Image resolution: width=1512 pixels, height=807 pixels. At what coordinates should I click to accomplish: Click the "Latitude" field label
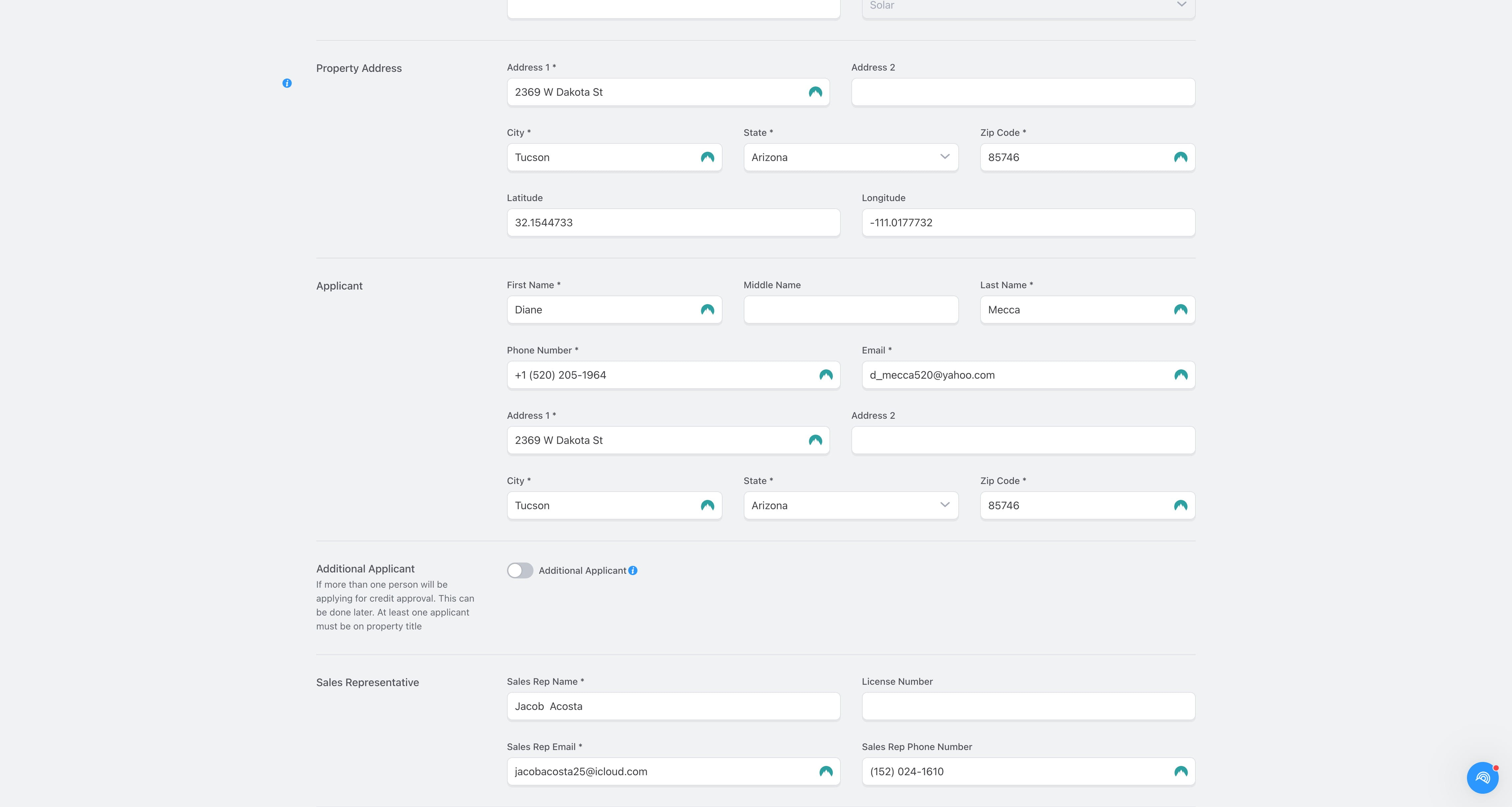(x=525, y=198)
